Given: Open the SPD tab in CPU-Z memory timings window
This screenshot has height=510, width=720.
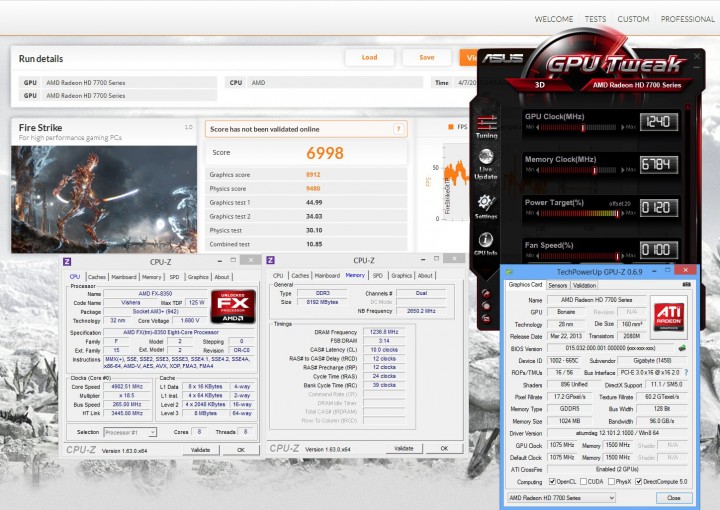Looking at the screenshot, I should 378,275.
